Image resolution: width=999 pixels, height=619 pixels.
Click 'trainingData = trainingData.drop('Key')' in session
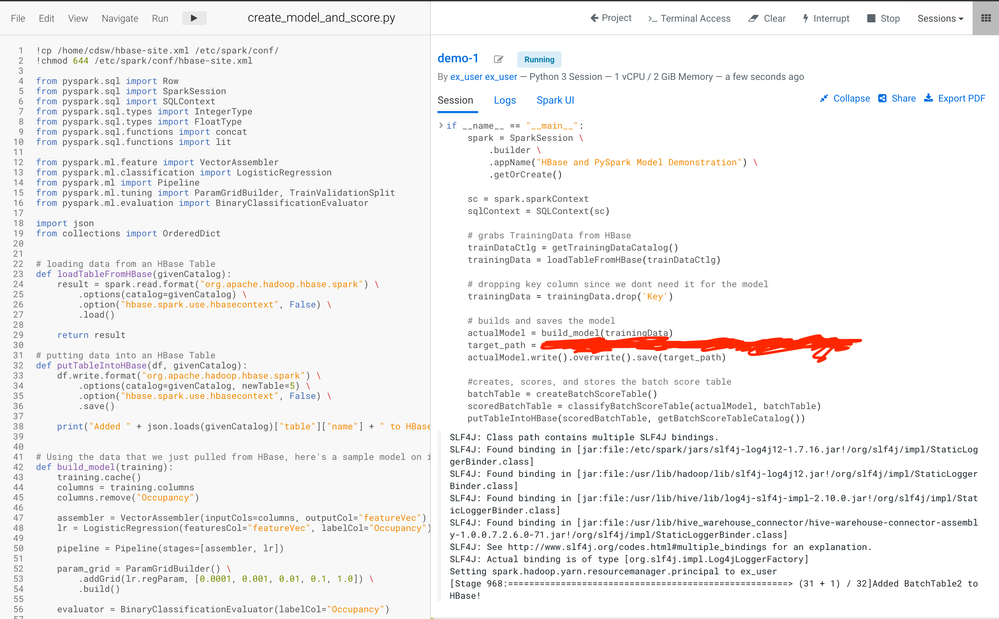click(x=570, y=296)
